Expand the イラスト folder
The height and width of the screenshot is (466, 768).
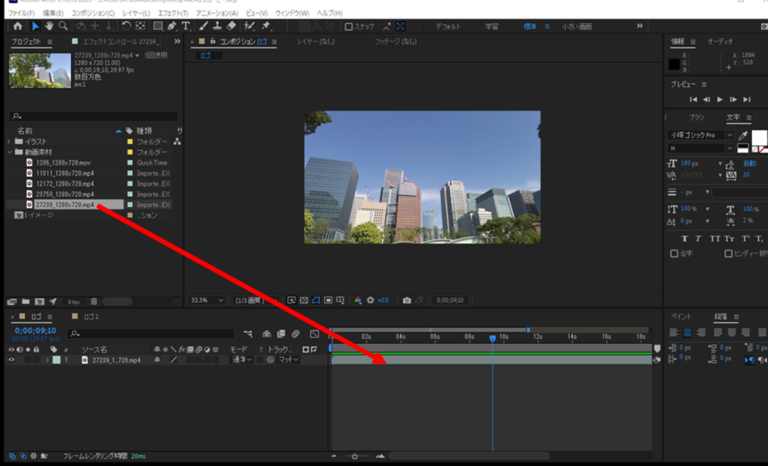[9, 142]
